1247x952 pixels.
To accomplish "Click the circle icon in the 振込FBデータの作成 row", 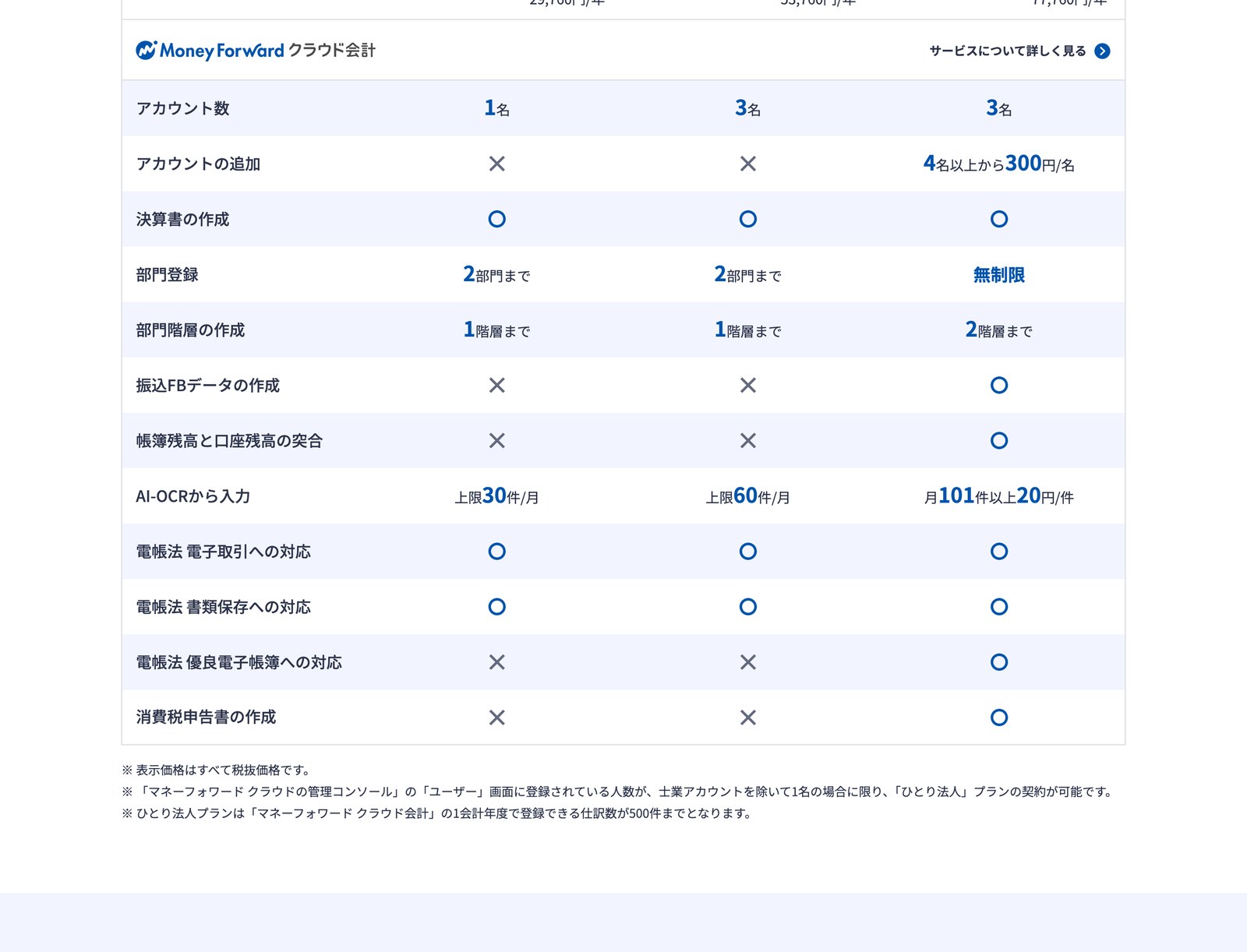I will coord(999,385).
